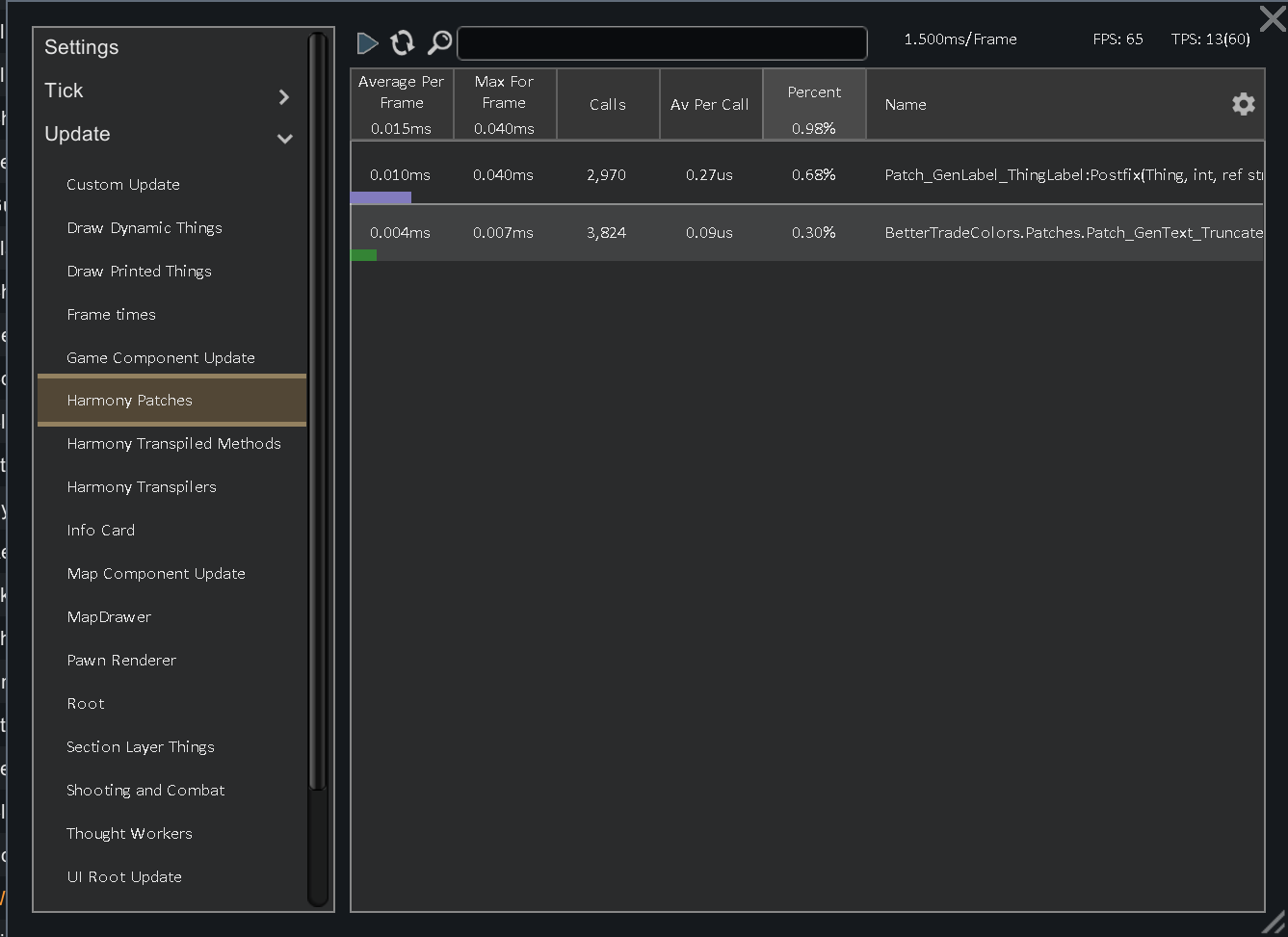Select Info Card entry
The width and height of the screenshot is (1288, 937).
[101, 530]
